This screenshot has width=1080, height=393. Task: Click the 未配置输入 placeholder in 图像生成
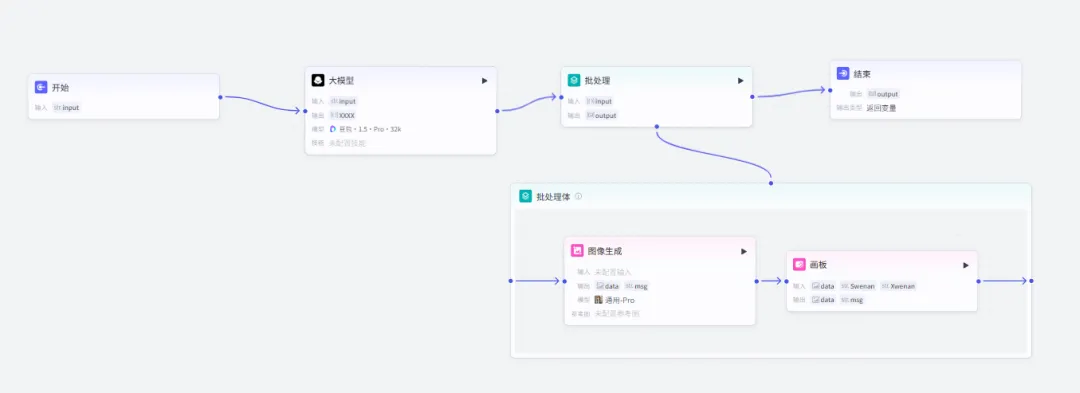click(x=613, y=273)
